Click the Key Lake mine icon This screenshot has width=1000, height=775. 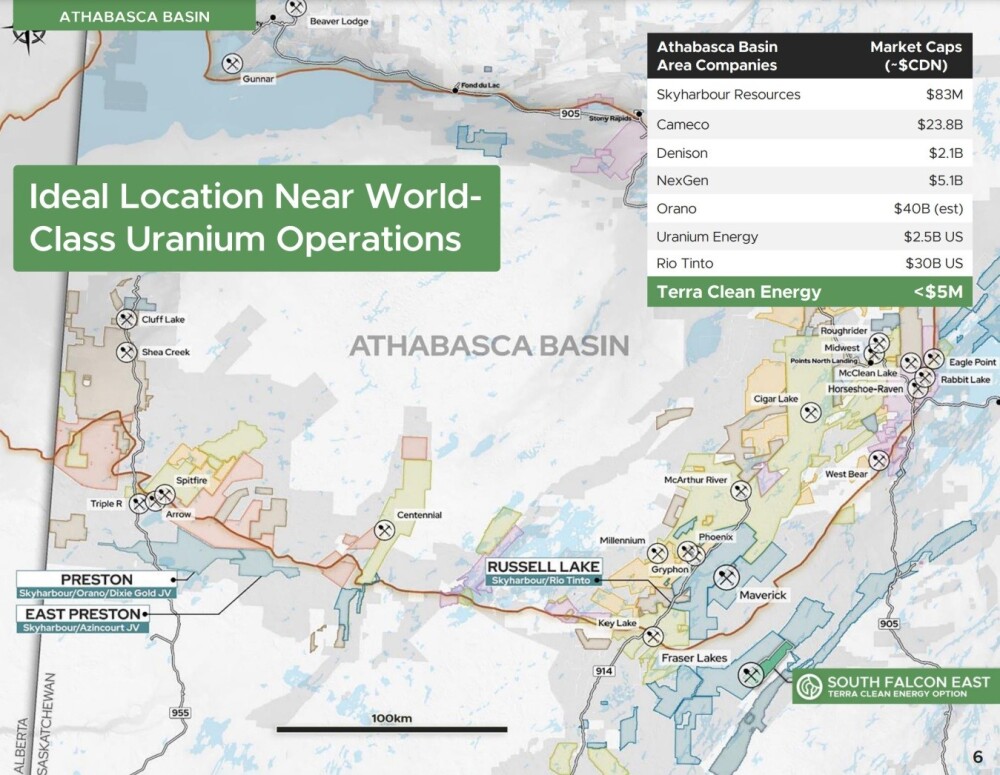(652, 635)
